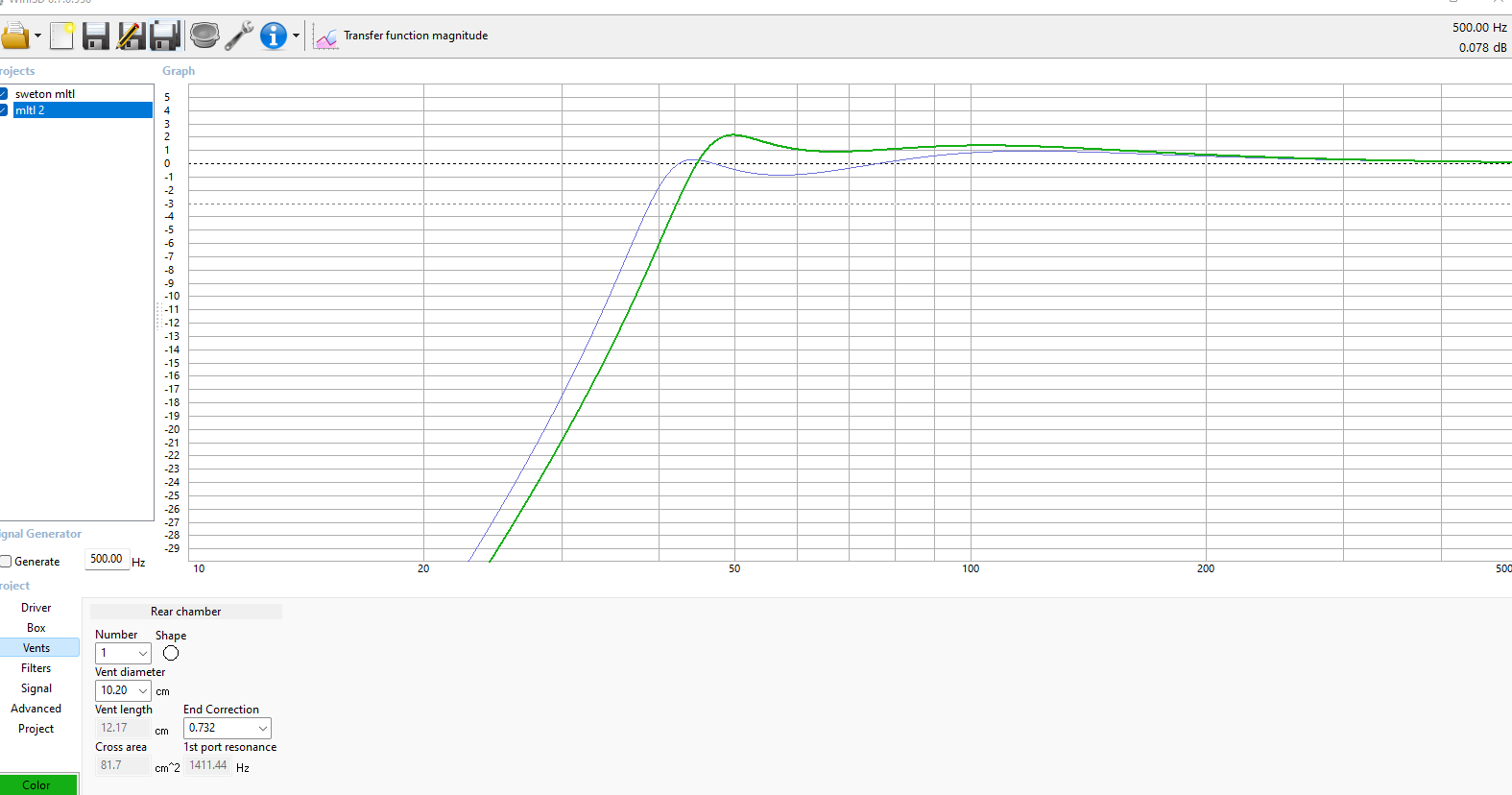Viewport: 1512px width, 795px height.
Task: Select sweton mltl in project list
Action: [x=45, y=94]
